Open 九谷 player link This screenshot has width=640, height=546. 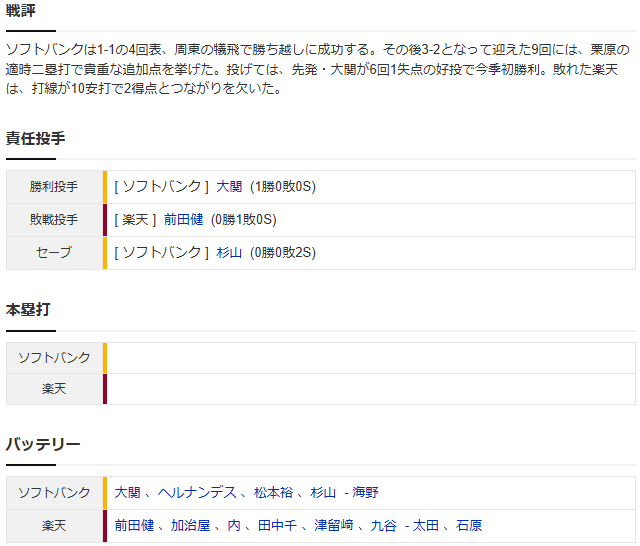[x=384, y=525]
